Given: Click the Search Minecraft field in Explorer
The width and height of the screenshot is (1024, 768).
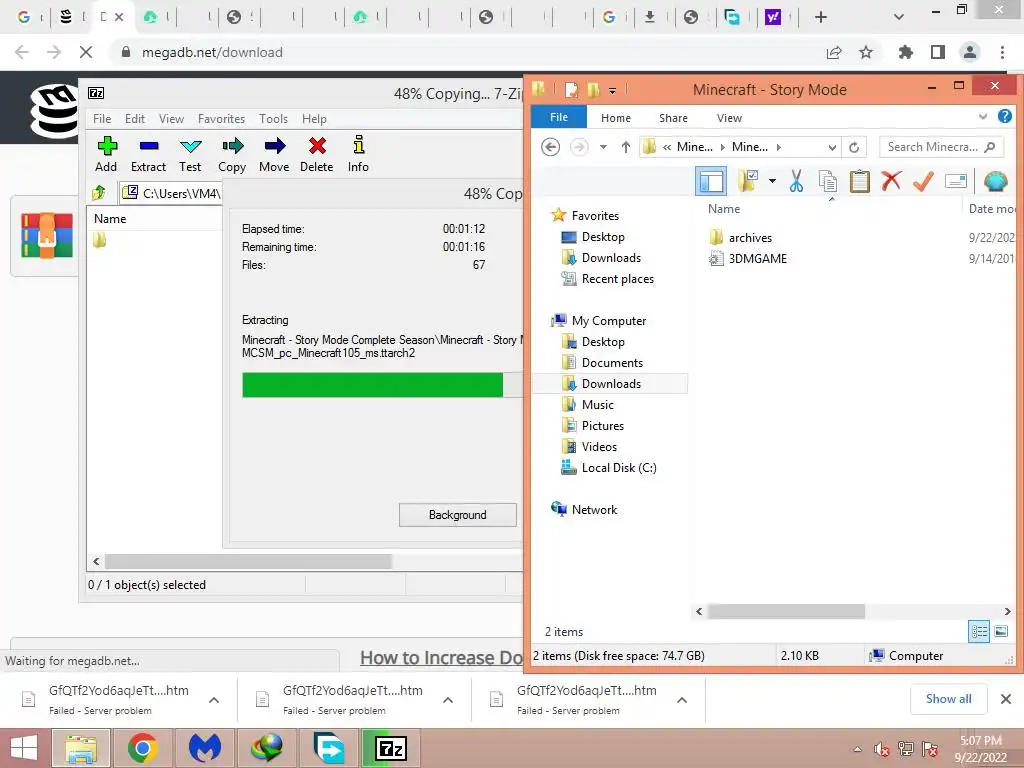Looking at the screenshot, I should pos(941,147).
